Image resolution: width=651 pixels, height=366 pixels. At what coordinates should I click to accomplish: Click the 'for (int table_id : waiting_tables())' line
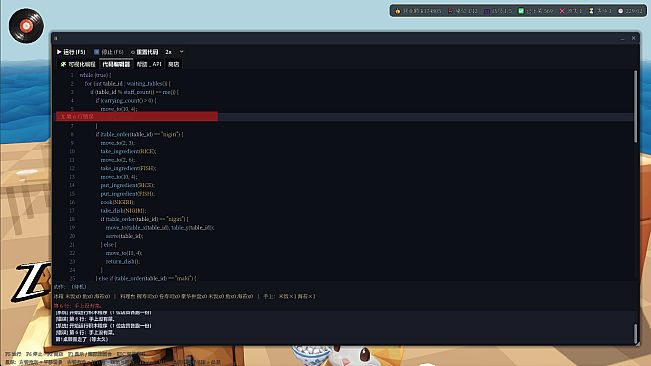[127, 83]
